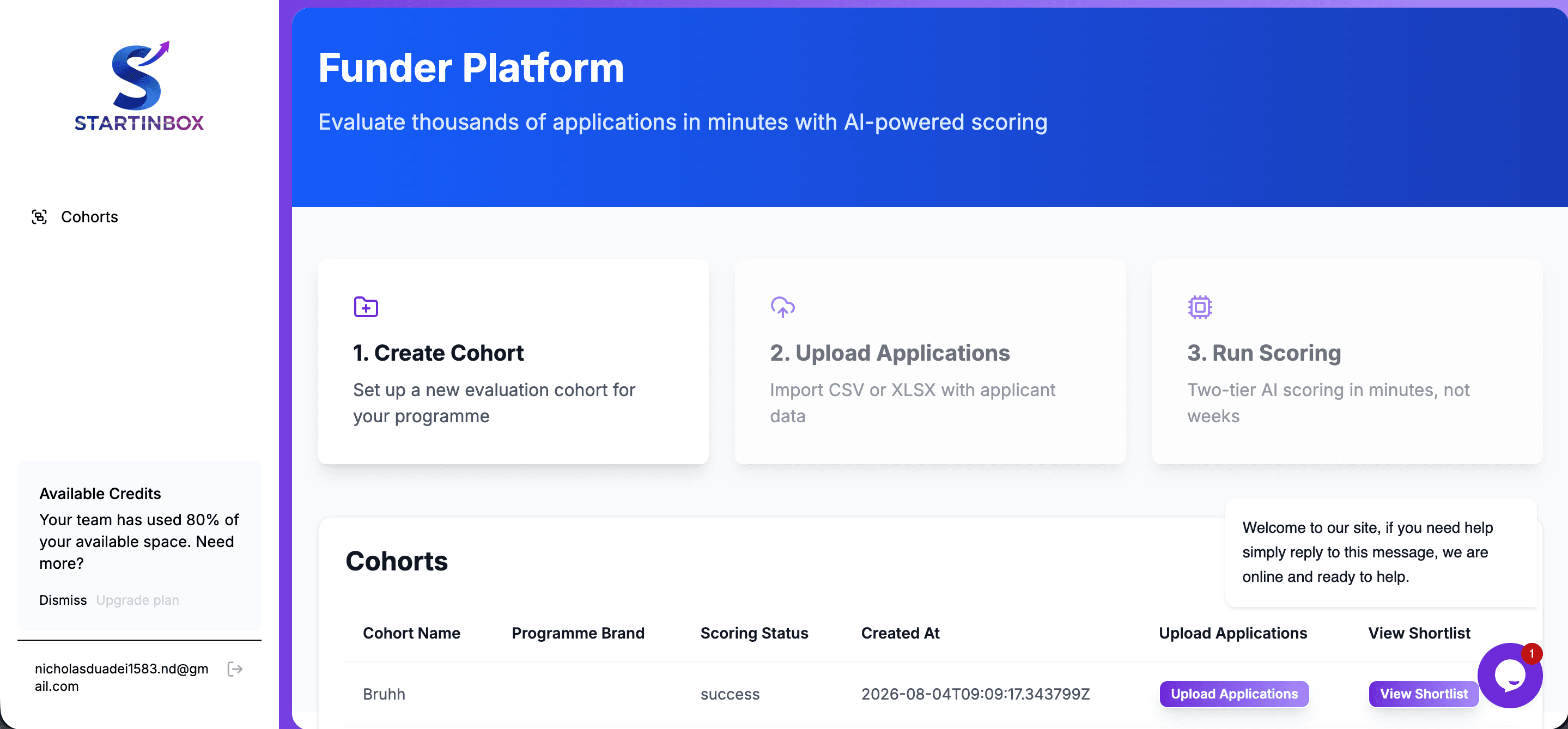This screenshot has width=1568, height=729.
Task: Click the Created At column header
Action: tap(900, 633)
